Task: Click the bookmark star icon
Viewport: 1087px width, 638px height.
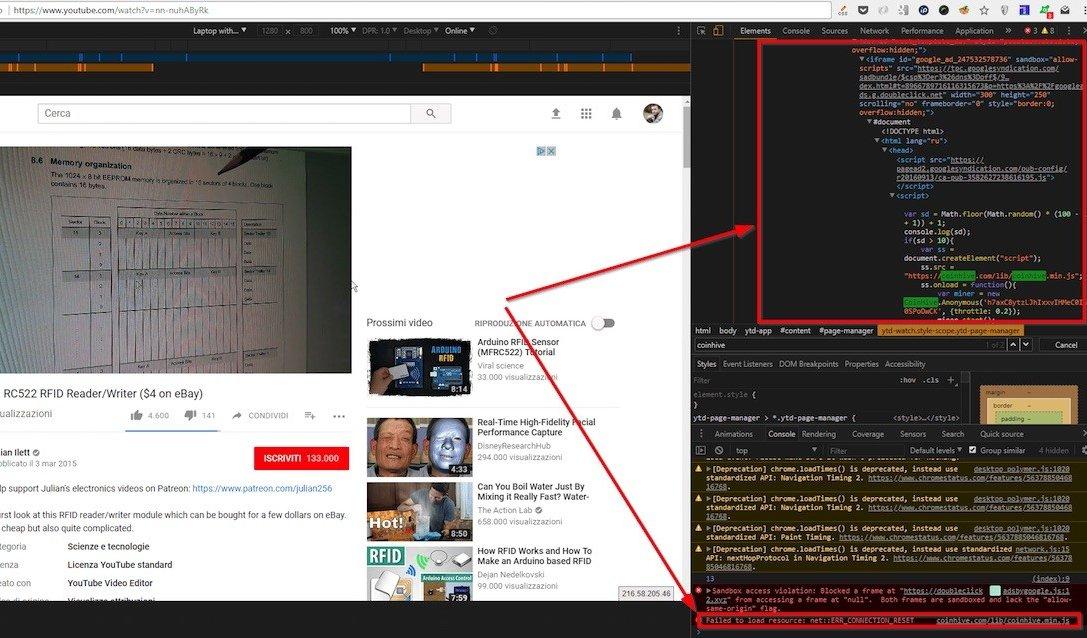Action: click(984, 10)
